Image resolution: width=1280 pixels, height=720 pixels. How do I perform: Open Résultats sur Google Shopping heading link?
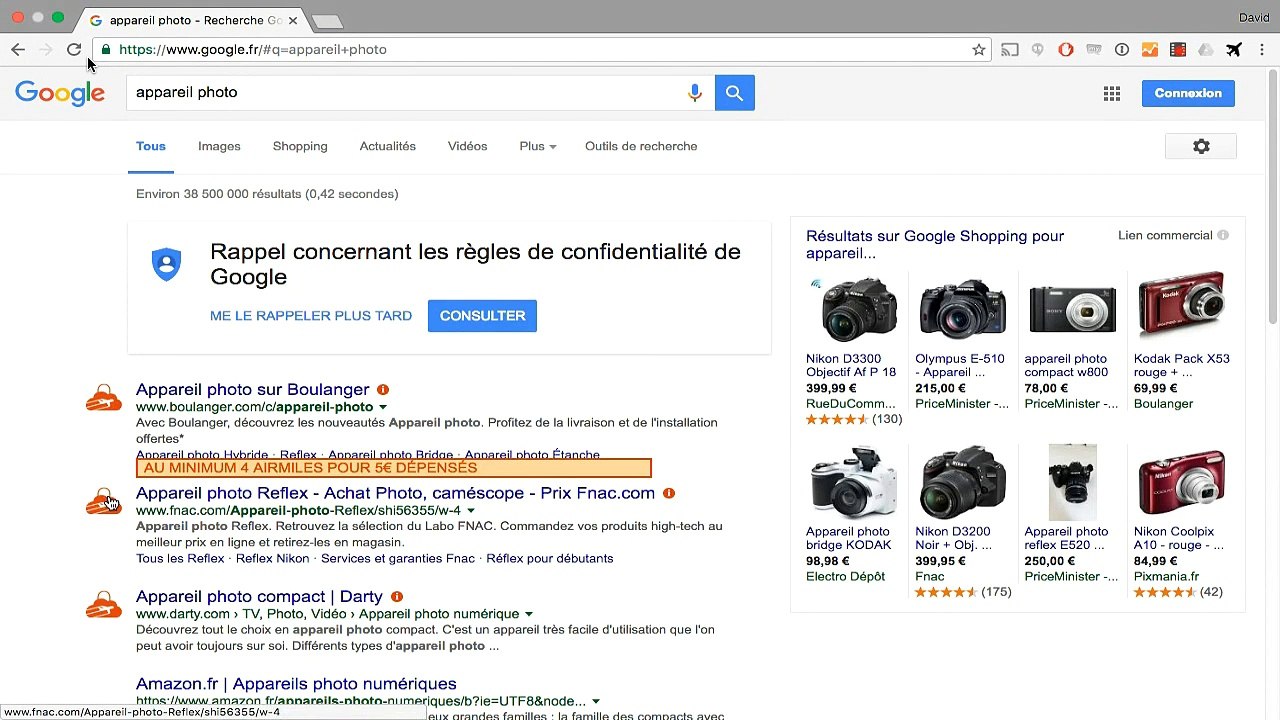pyautogui.click(x=935, y=244)
